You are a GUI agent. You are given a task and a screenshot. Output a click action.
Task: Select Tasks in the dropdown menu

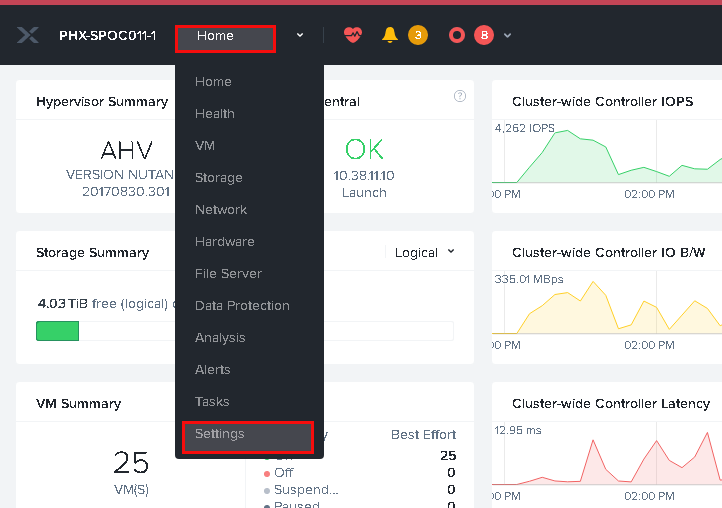(x=212, y=402)
